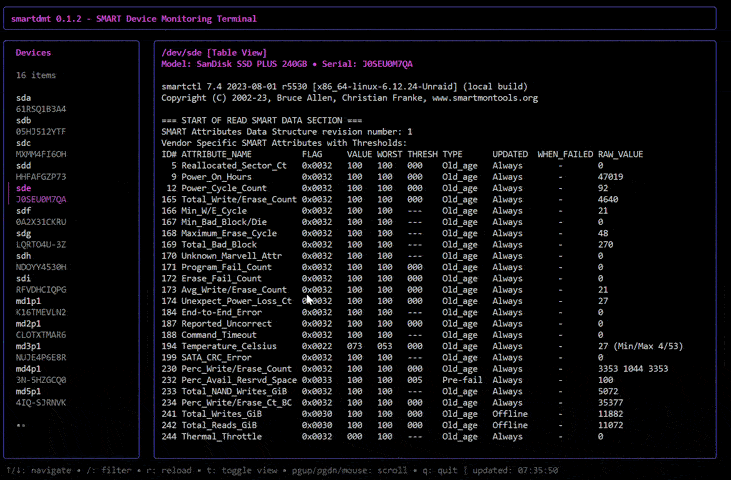
Task: Select the md3p1 device
Action: [x=28, y=346]
